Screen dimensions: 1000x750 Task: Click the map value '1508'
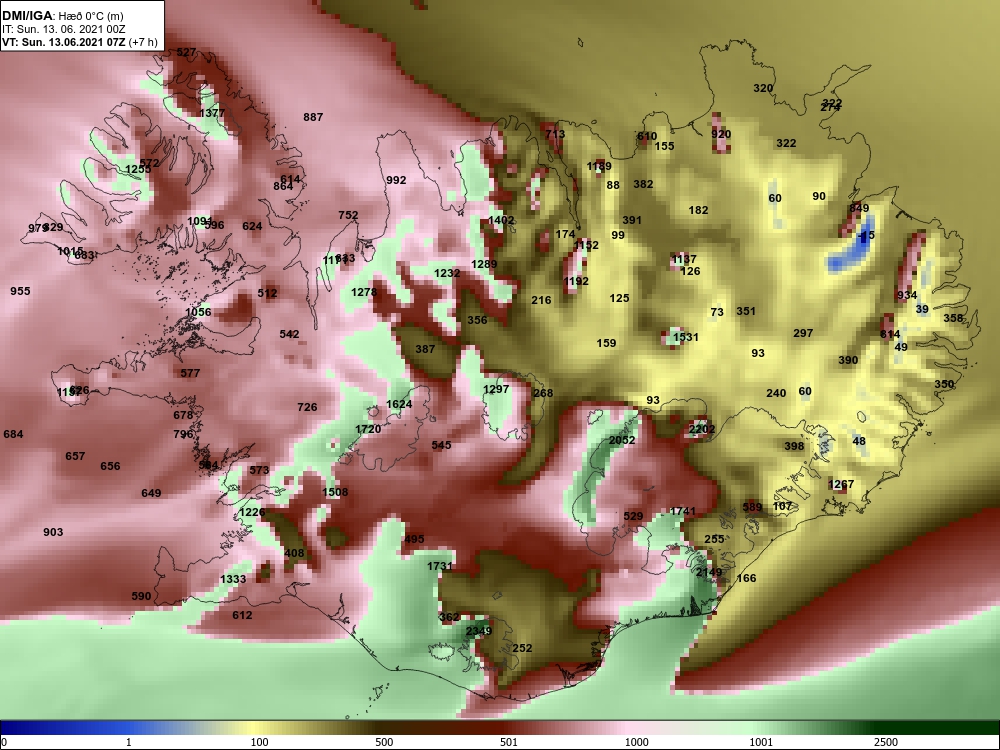click(335, 492)
